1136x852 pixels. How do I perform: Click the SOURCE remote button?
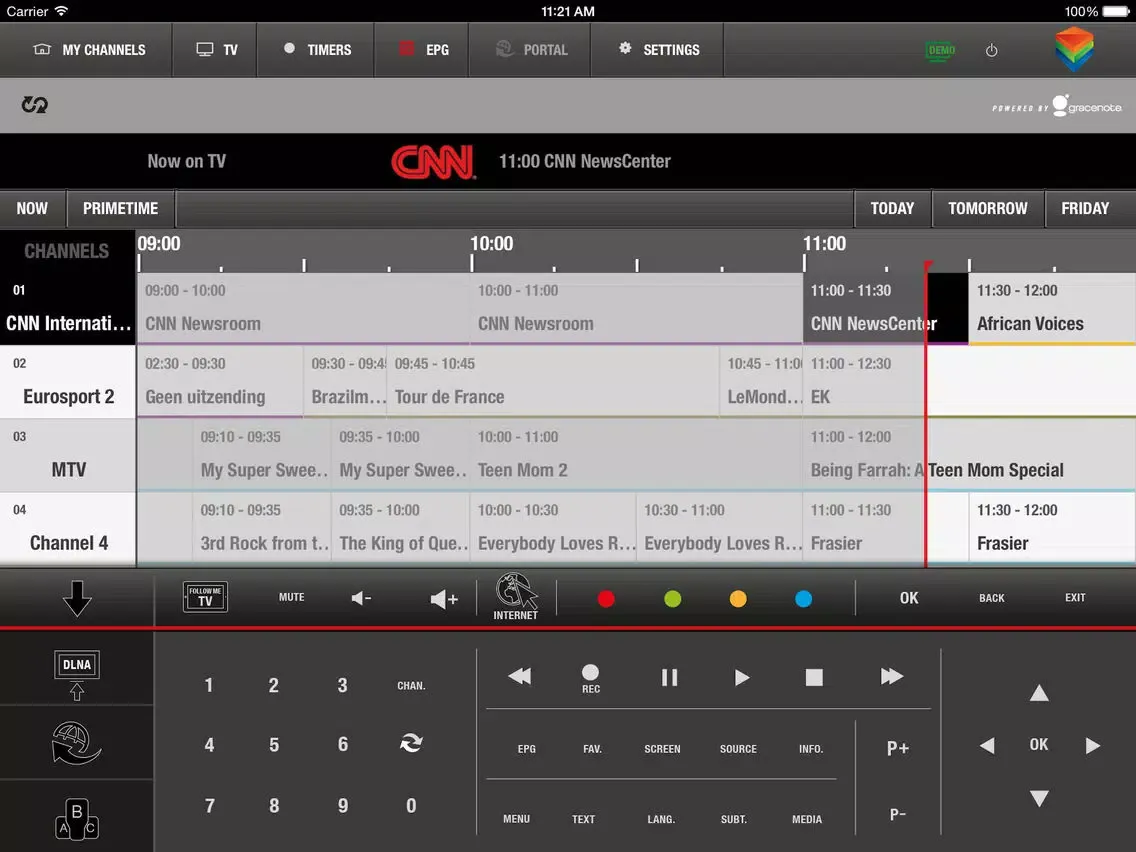[738, 749]
